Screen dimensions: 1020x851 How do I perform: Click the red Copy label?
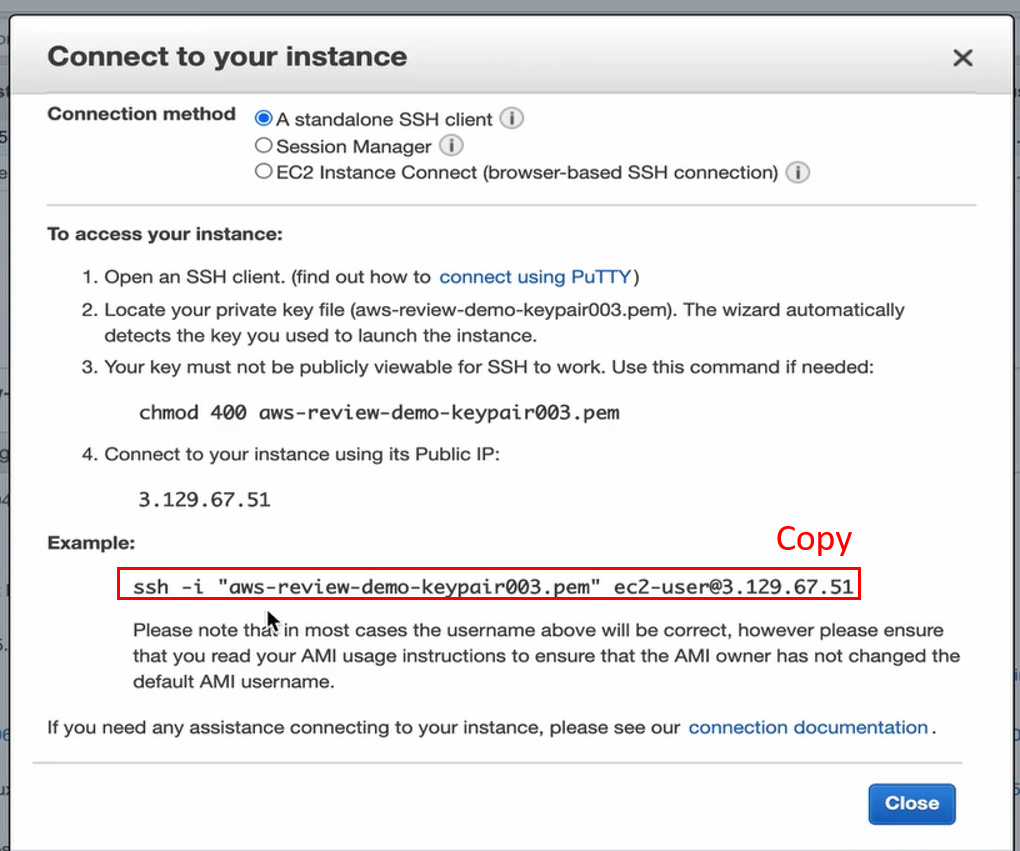(814, 539)
